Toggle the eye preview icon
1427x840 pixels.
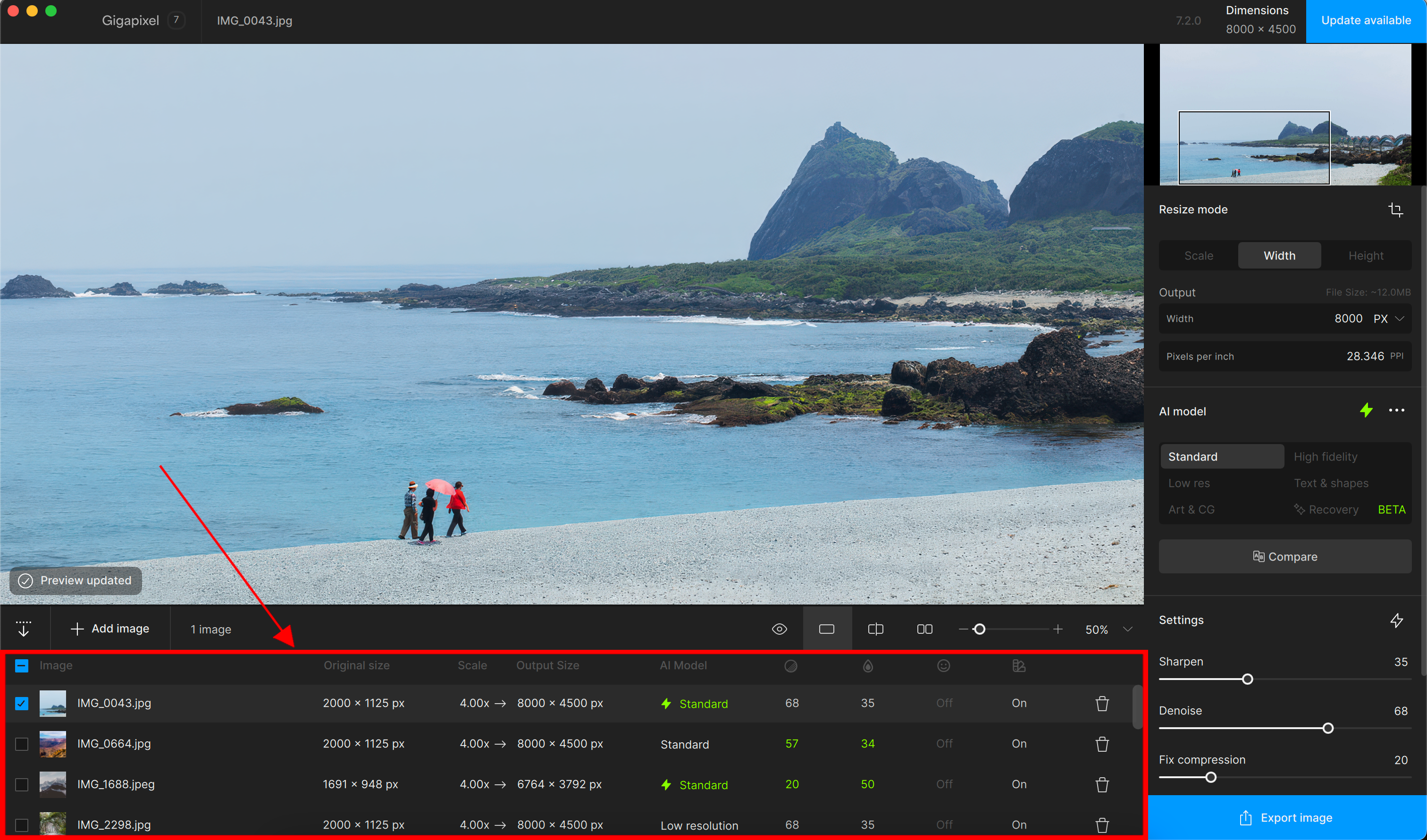[x=779, y=629]
